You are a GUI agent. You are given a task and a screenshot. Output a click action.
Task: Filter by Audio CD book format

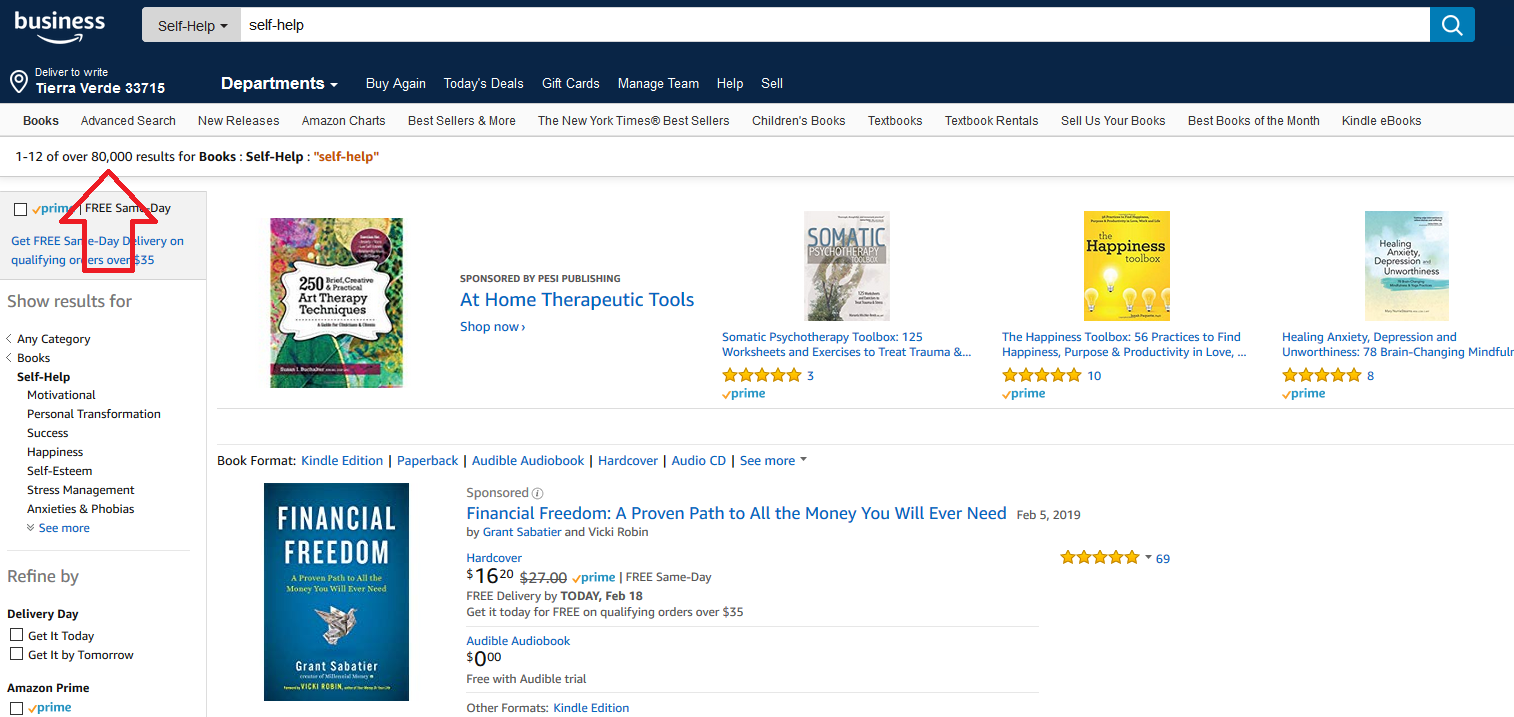coord(699,461)
